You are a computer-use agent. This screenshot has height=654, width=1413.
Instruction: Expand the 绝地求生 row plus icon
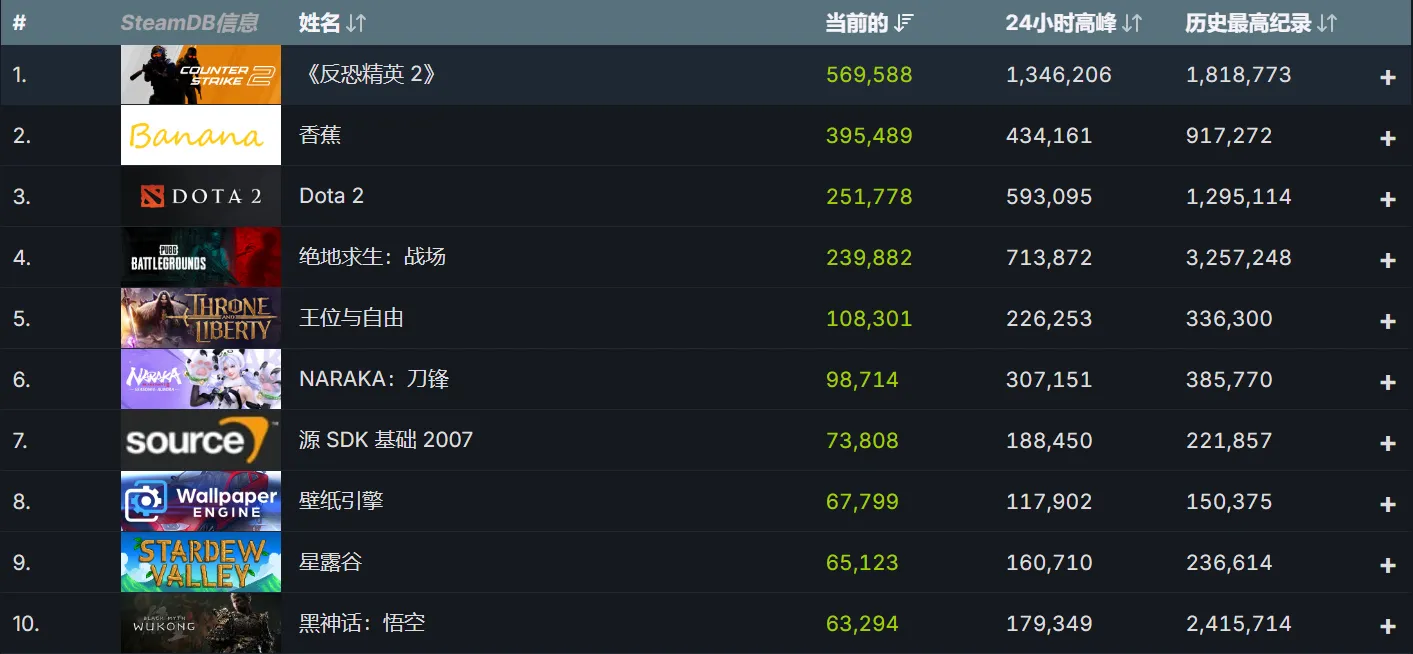pyautogui.click(x=1387, y=260)
